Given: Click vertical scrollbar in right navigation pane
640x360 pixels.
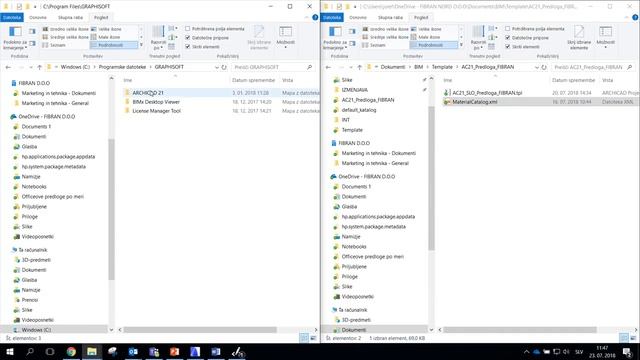Looking at the screenshot, I should (431, 178).
